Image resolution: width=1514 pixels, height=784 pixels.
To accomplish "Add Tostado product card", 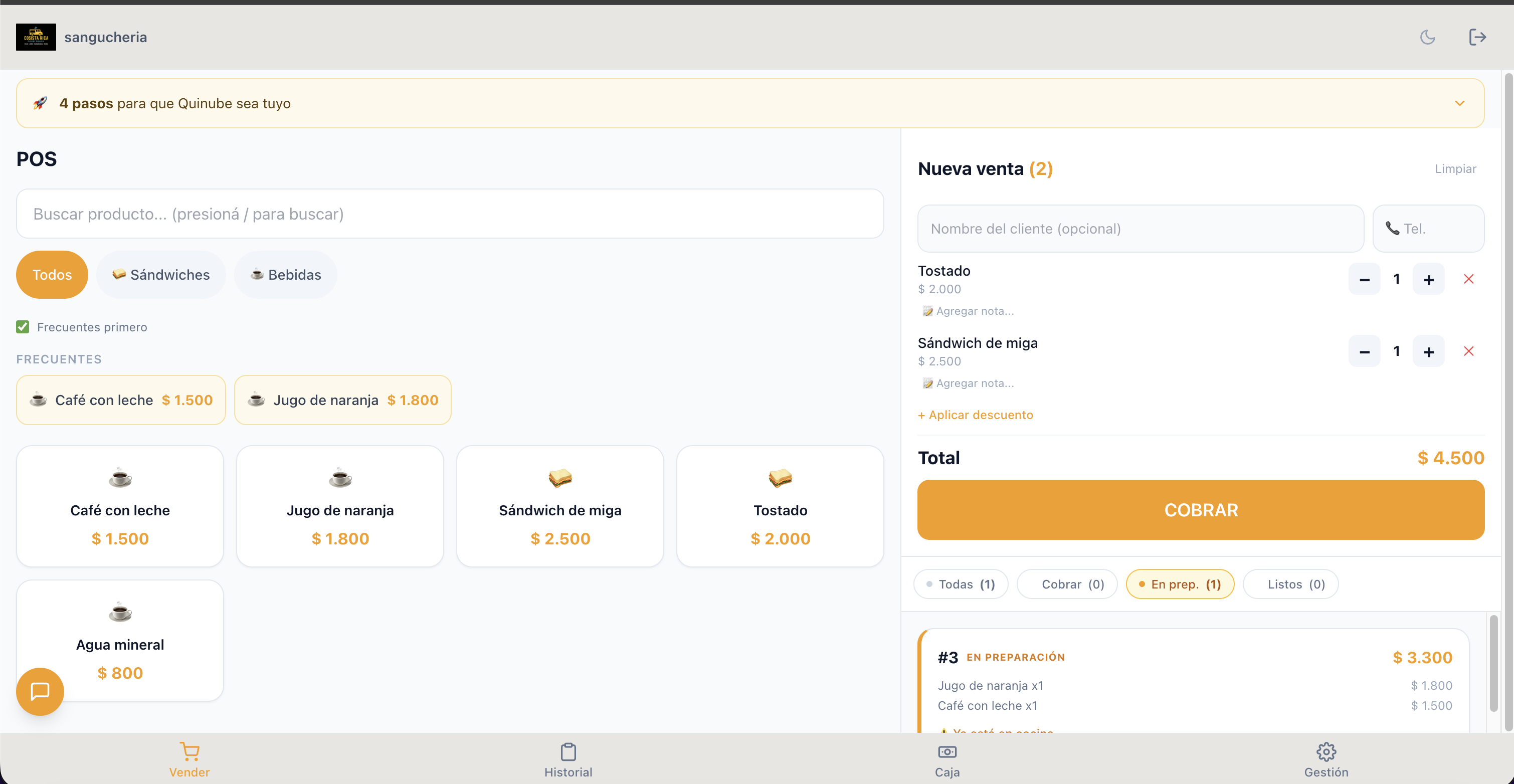I will (780, 506).
